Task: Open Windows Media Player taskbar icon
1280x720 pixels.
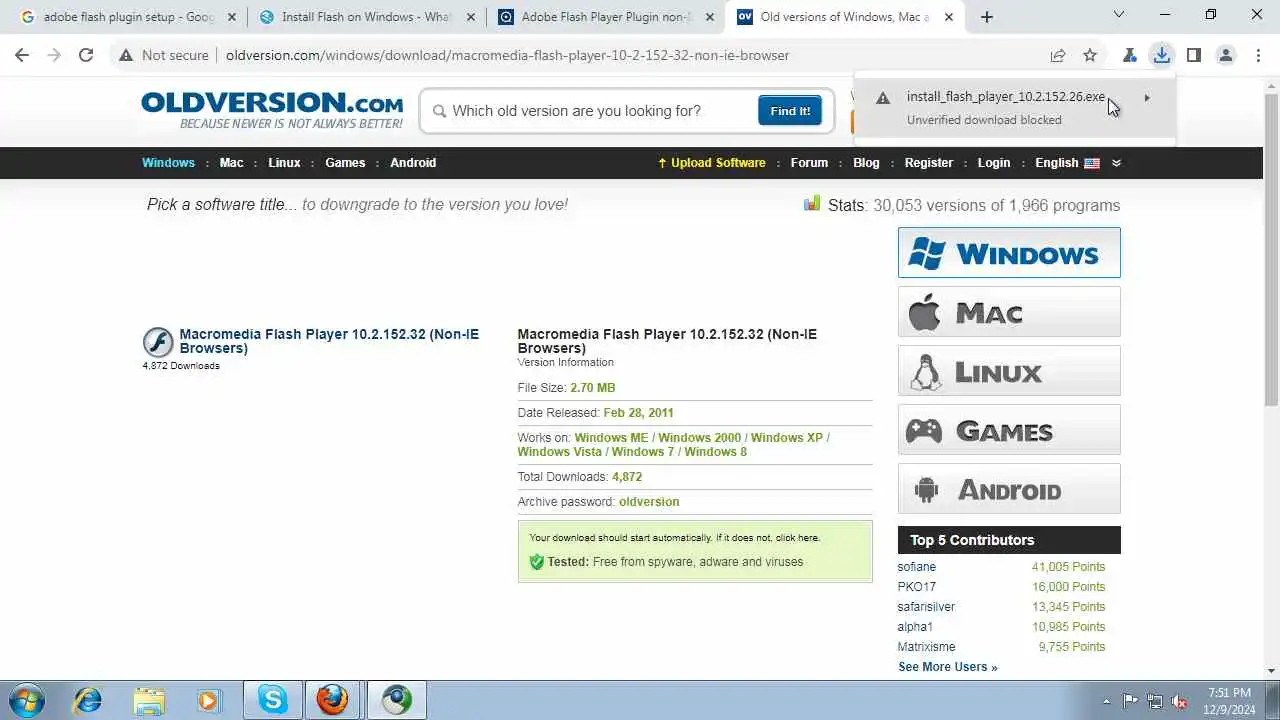Action: click(x=208, y=700)
